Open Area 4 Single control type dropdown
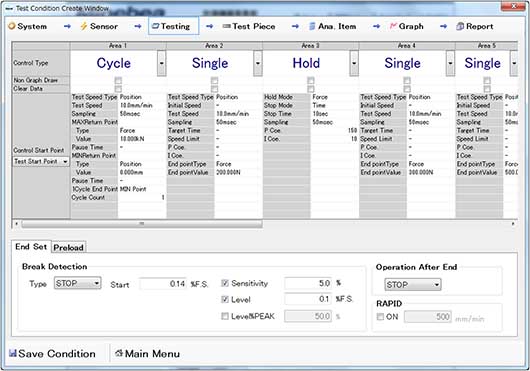Viewport: 530px width, 371px height. (x=450, y=63)
